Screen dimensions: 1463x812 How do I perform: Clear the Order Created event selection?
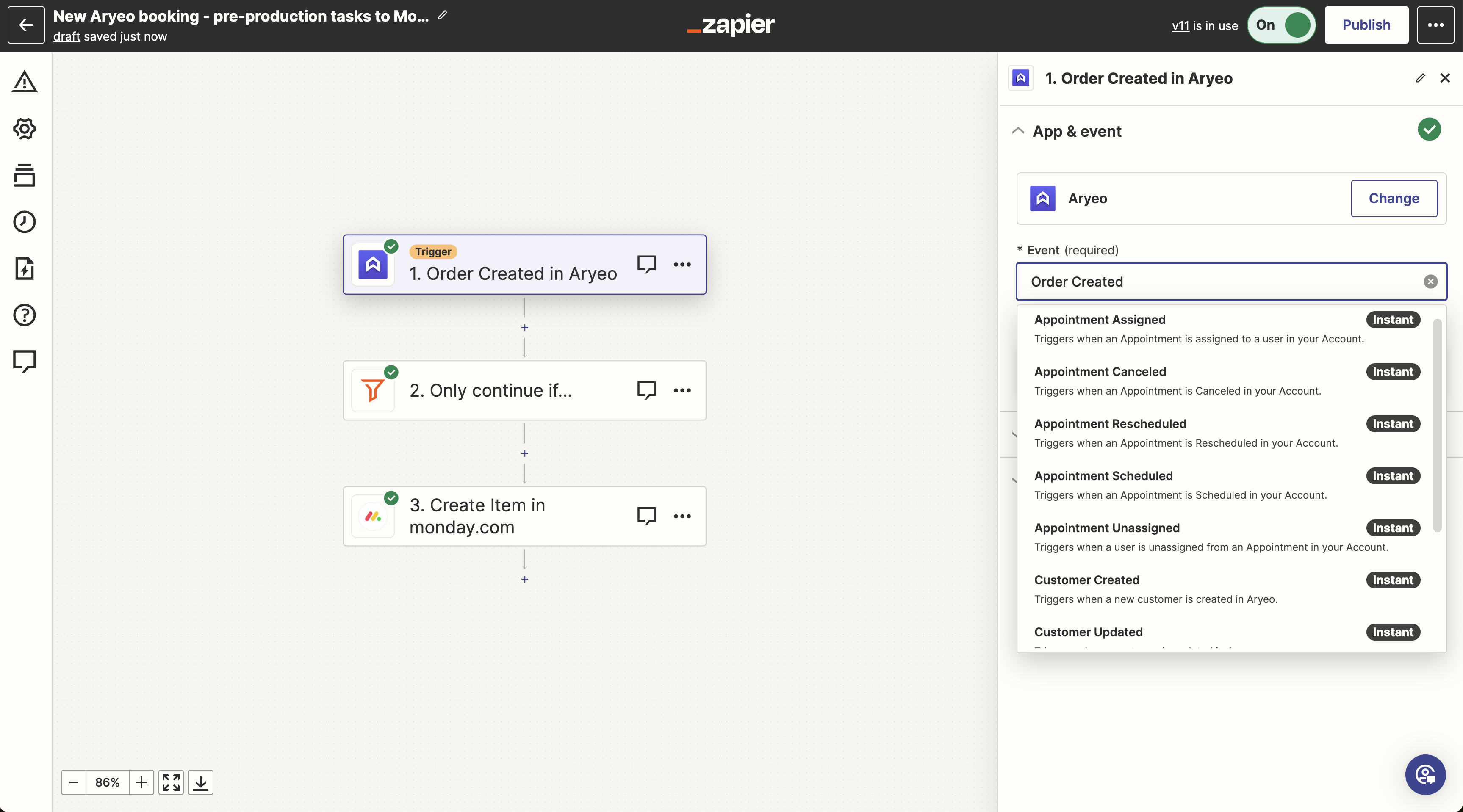click(x=1431, y=282)
